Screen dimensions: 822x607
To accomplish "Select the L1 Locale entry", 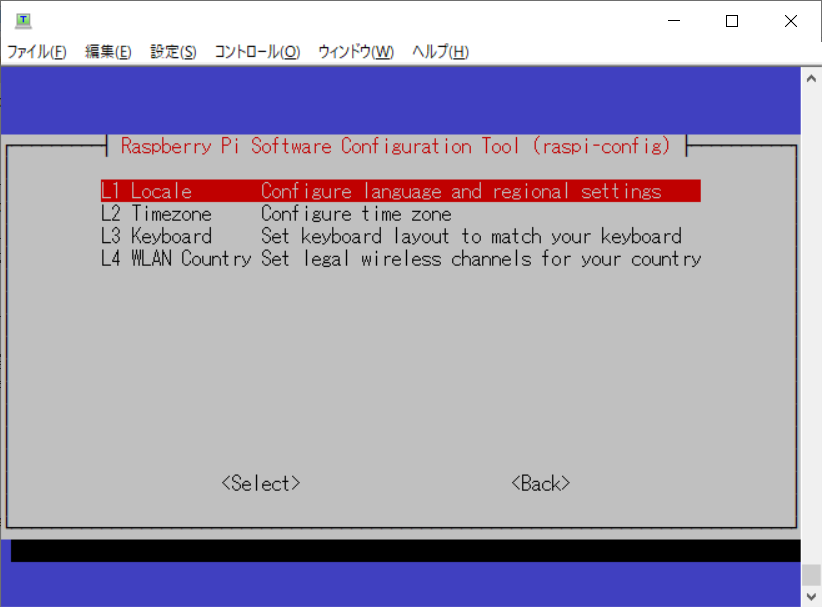I will point(401,191).
